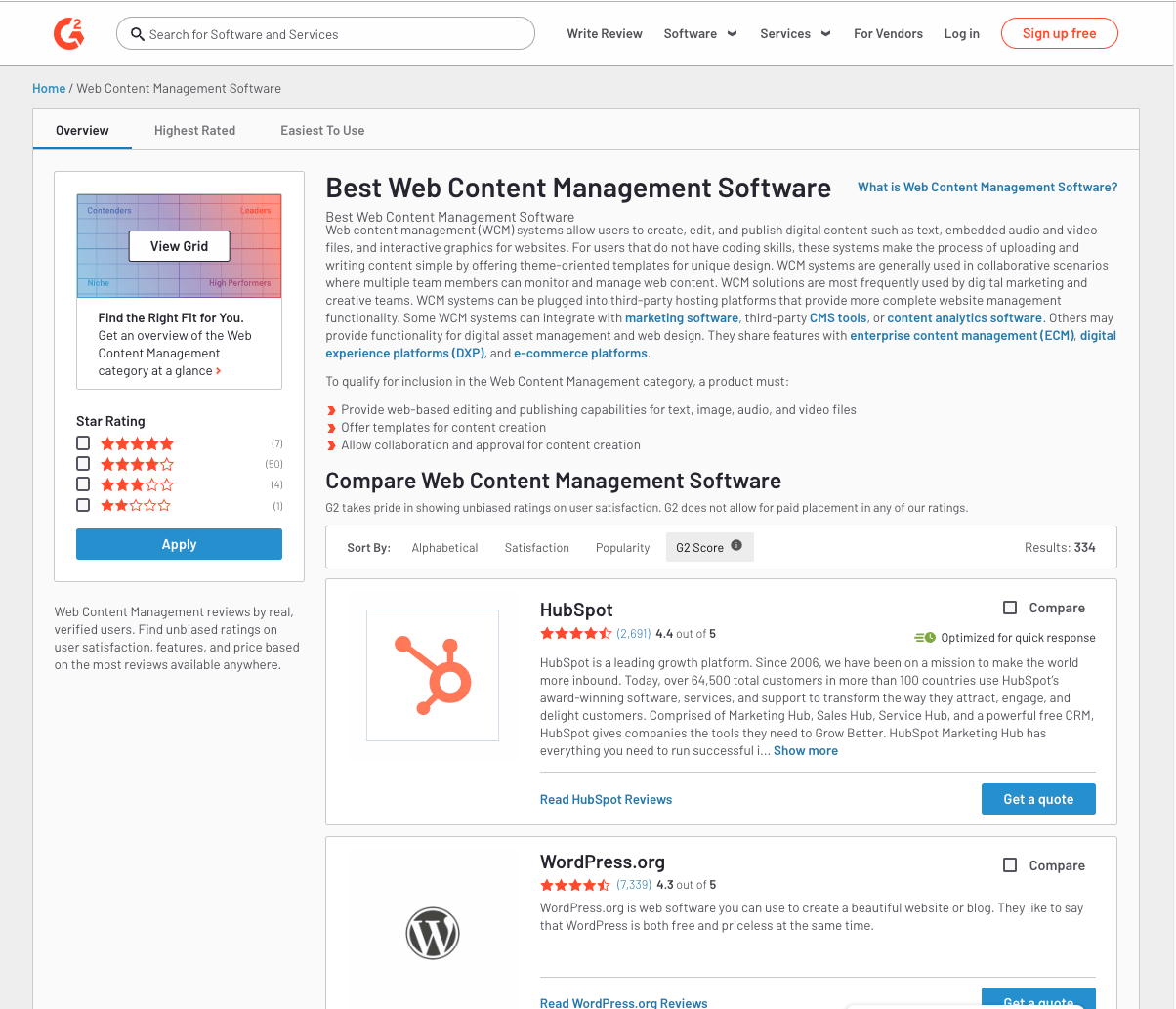Viewport: 1176px width, 1009px height.
Task: Select the Easiest To Use tab
Action: [x=322, y=130]
